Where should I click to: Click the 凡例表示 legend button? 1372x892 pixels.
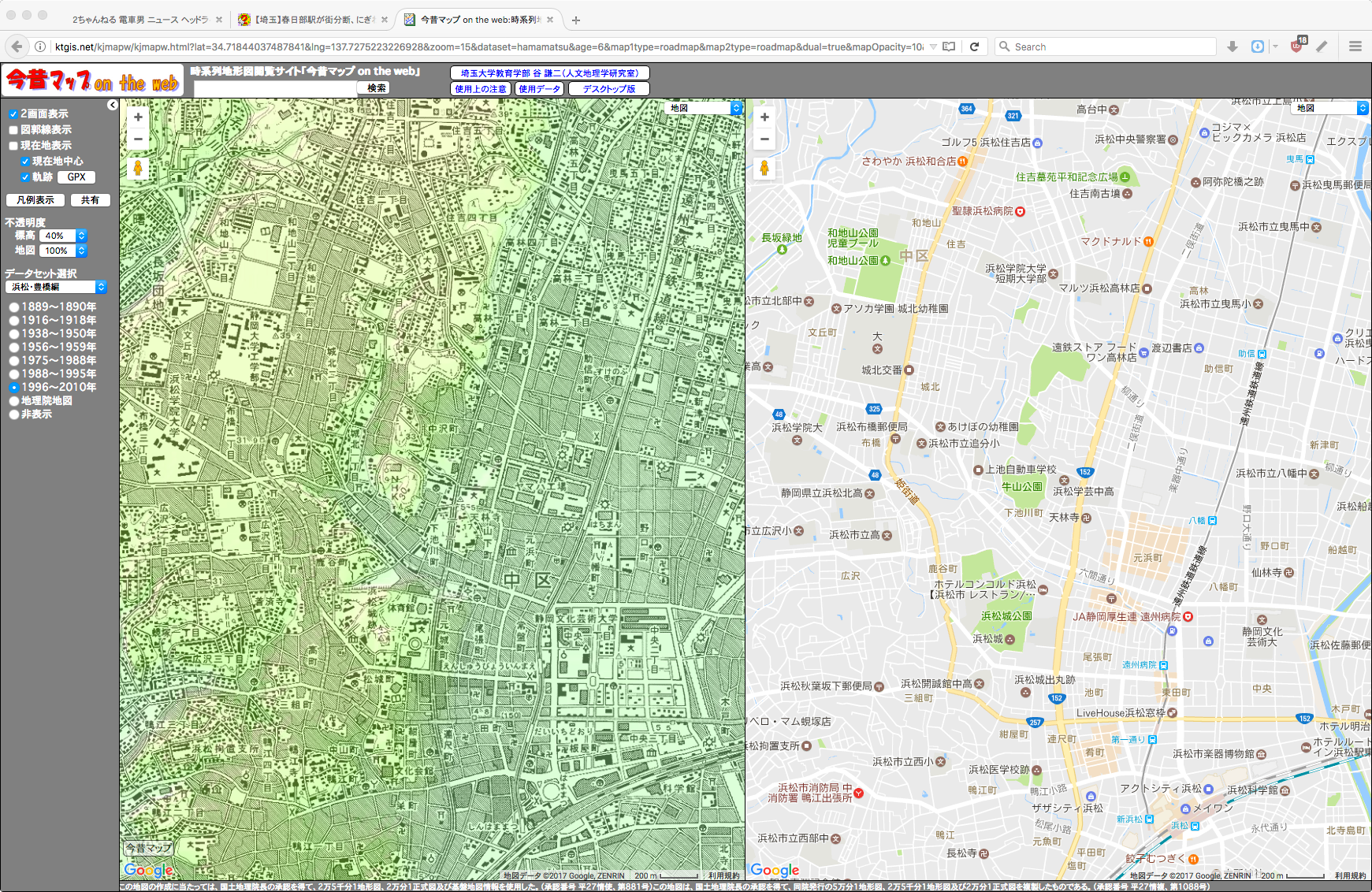35,200
